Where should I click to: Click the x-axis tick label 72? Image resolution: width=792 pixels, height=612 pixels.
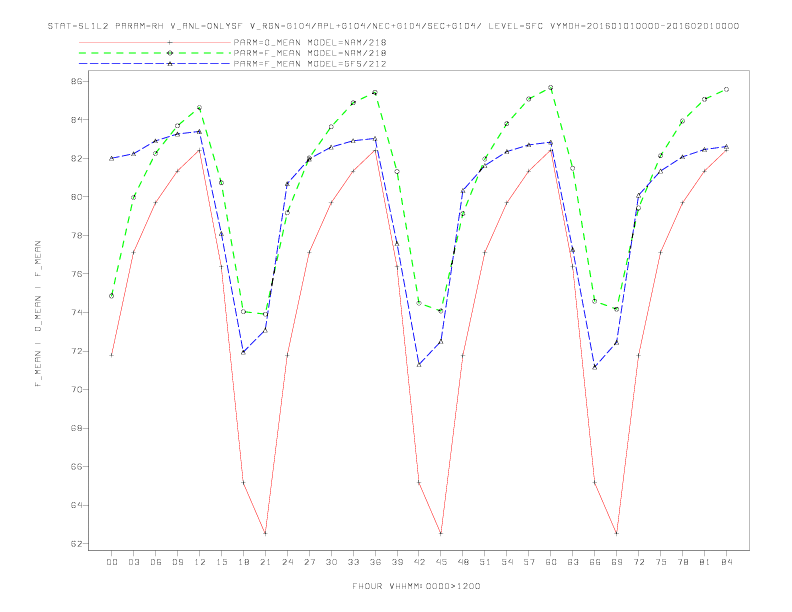[639, 562]
